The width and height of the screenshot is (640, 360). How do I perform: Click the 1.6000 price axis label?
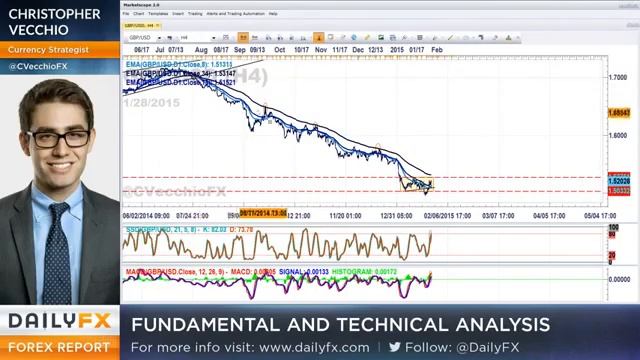(618, 136)
